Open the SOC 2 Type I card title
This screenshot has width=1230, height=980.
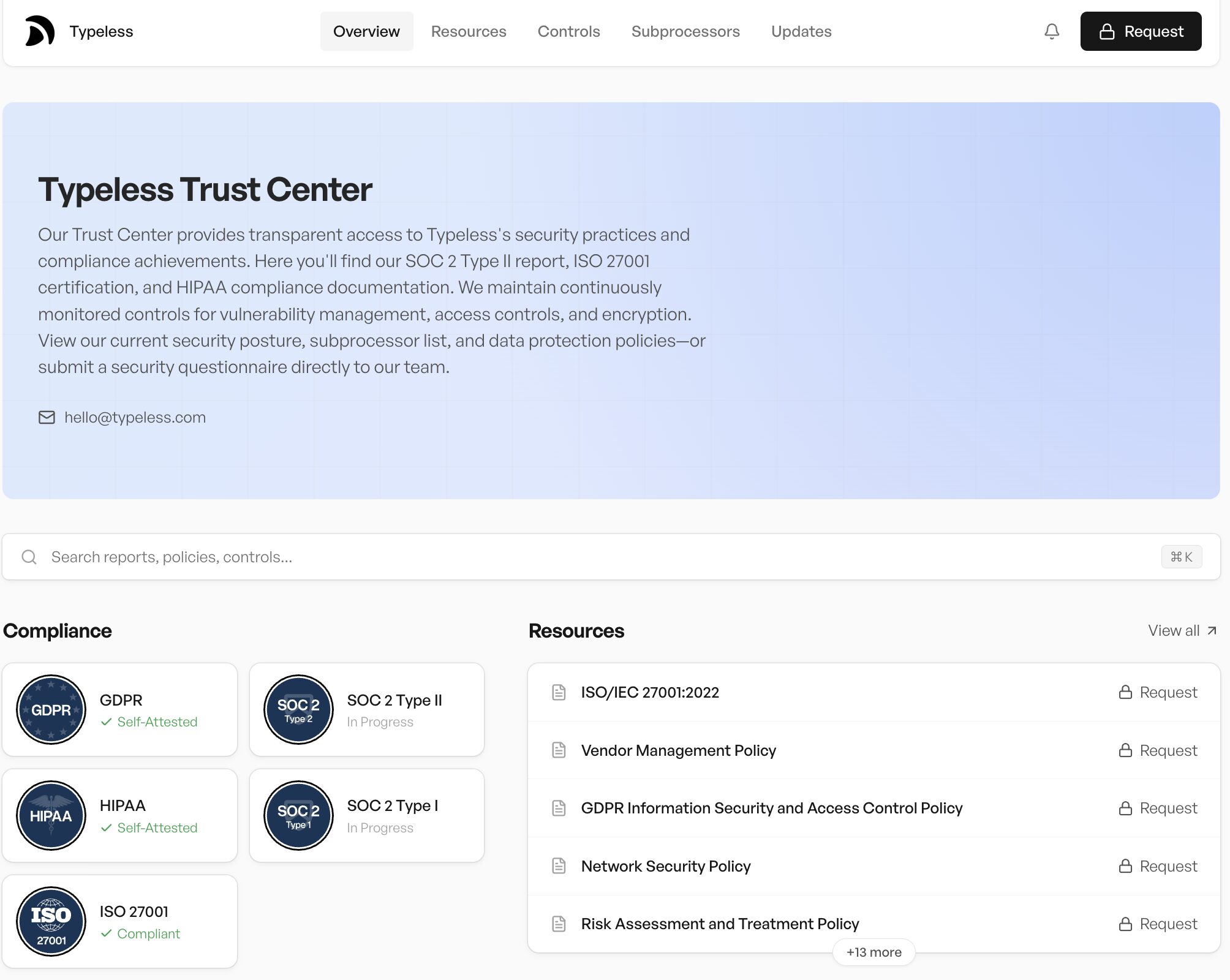point(393,805)
